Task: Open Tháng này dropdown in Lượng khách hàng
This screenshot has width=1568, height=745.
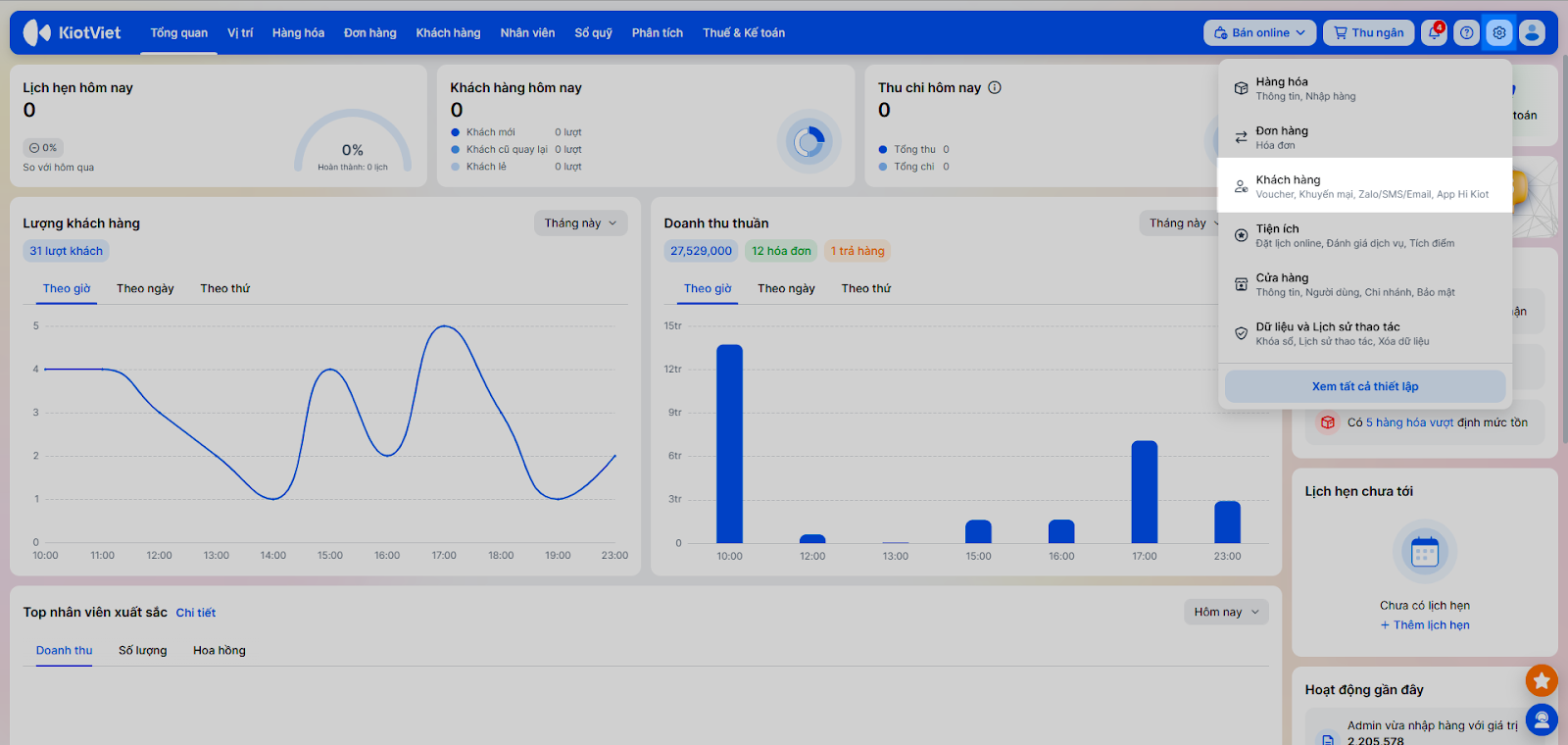Action: 581,223
